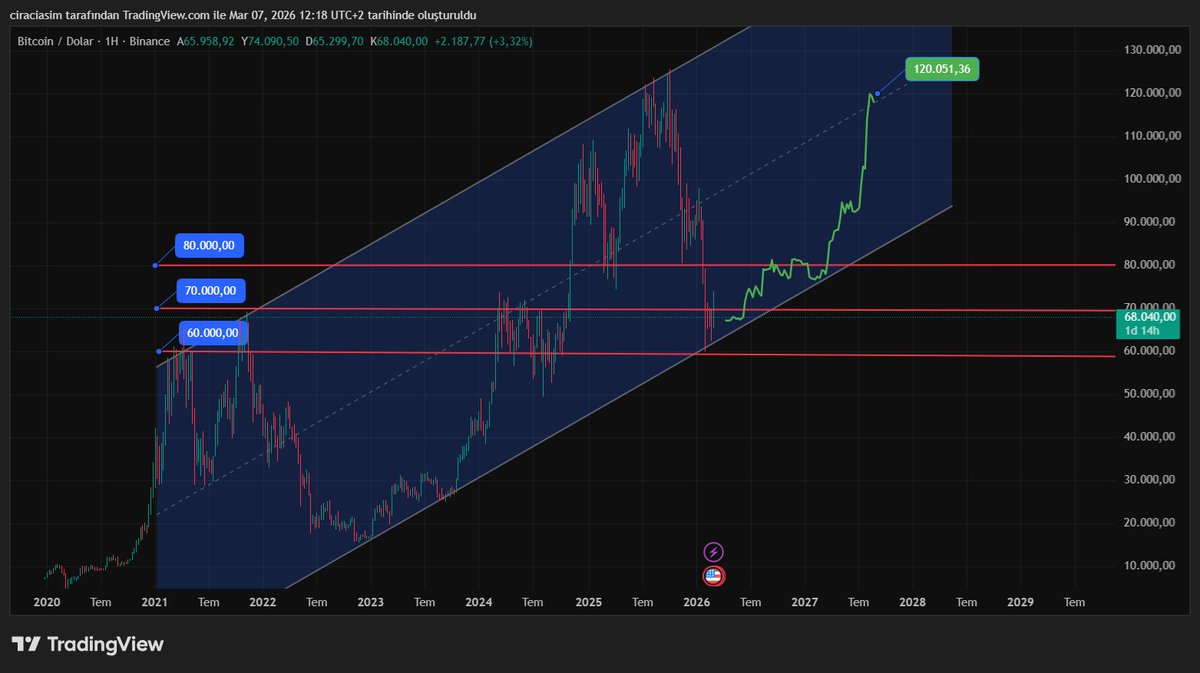Click the Tem label after 2029

(1074, 603)
